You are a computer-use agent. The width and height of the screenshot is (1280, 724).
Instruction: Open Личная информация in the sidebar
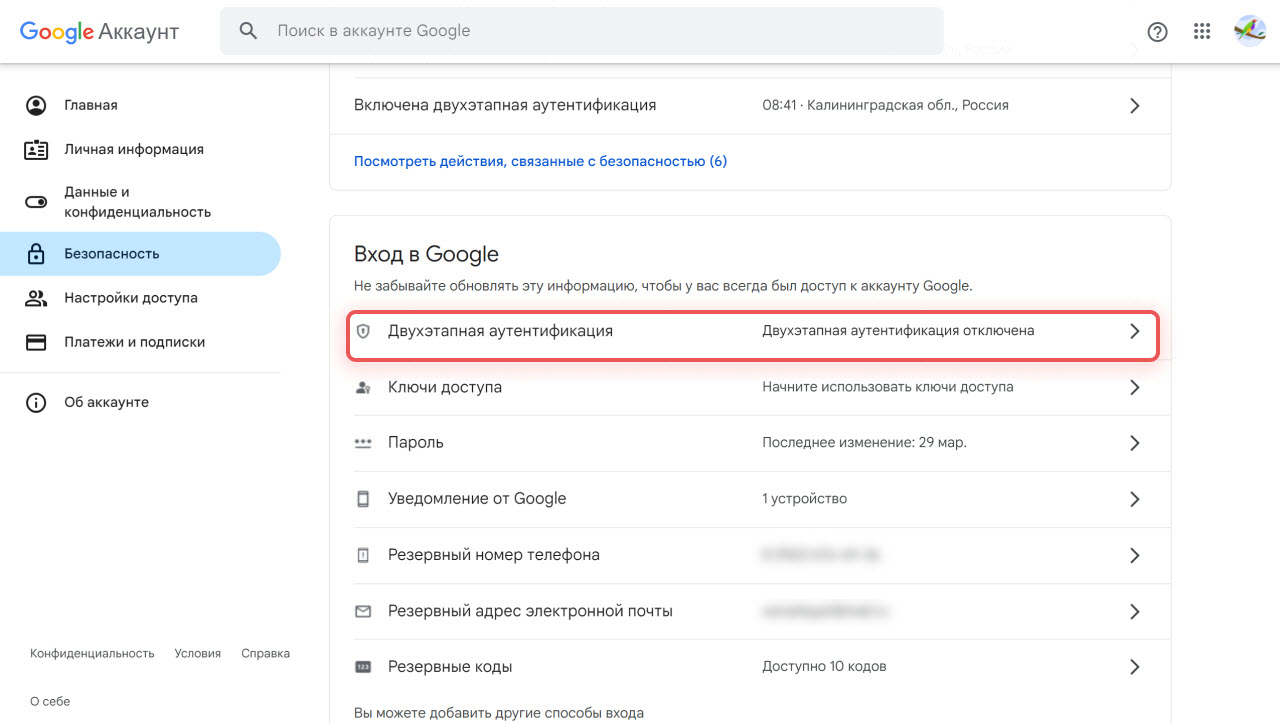pos(140,149)
